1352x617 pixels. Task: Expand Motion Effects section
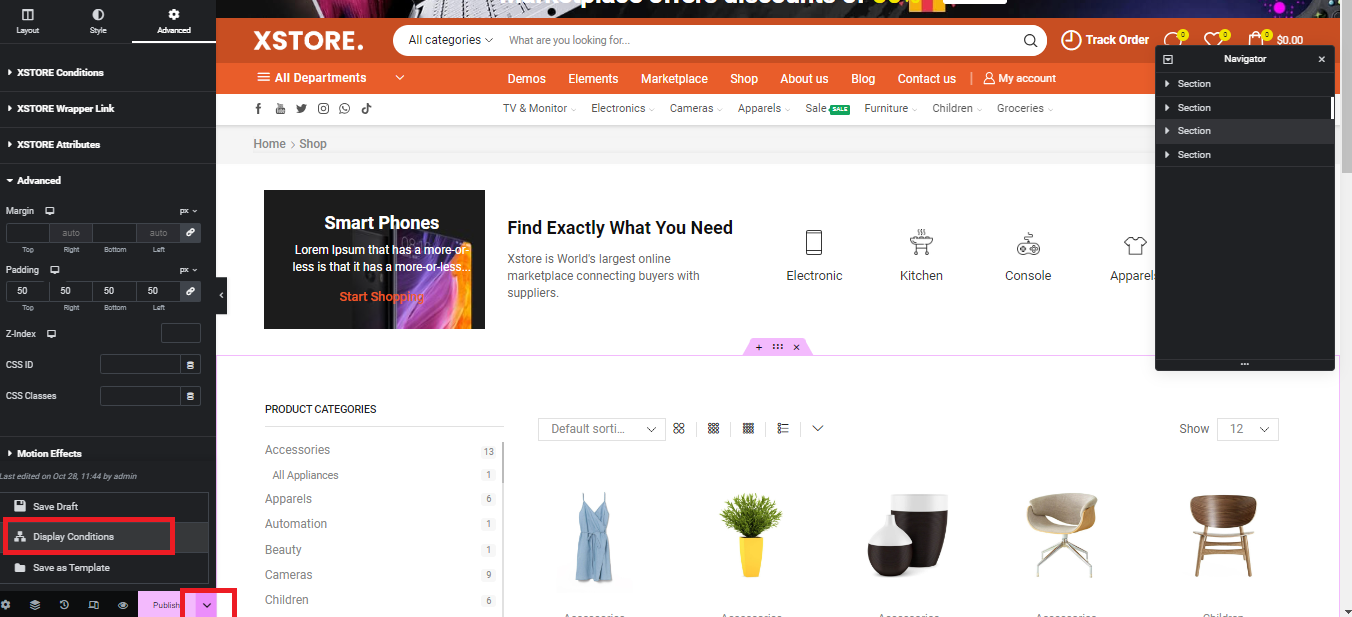[108, 453]
